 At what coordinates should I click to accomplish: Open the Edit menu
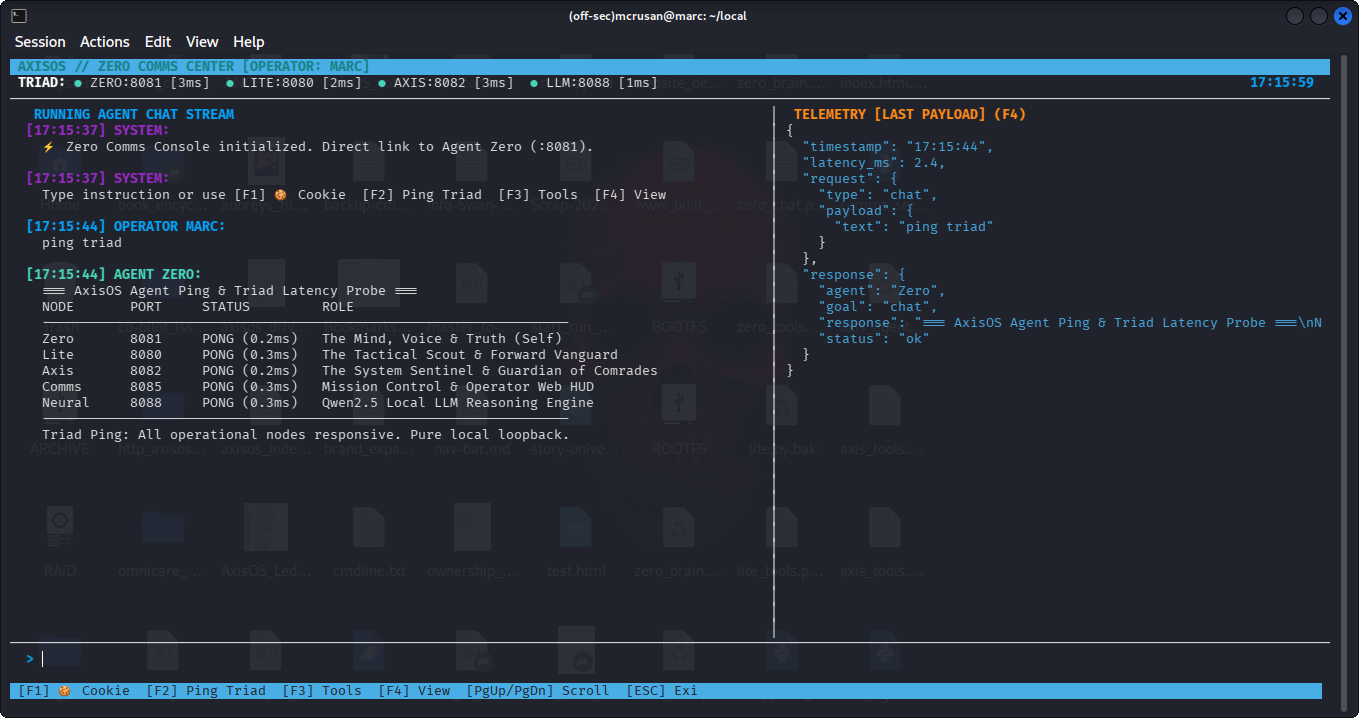coord(158,42)
